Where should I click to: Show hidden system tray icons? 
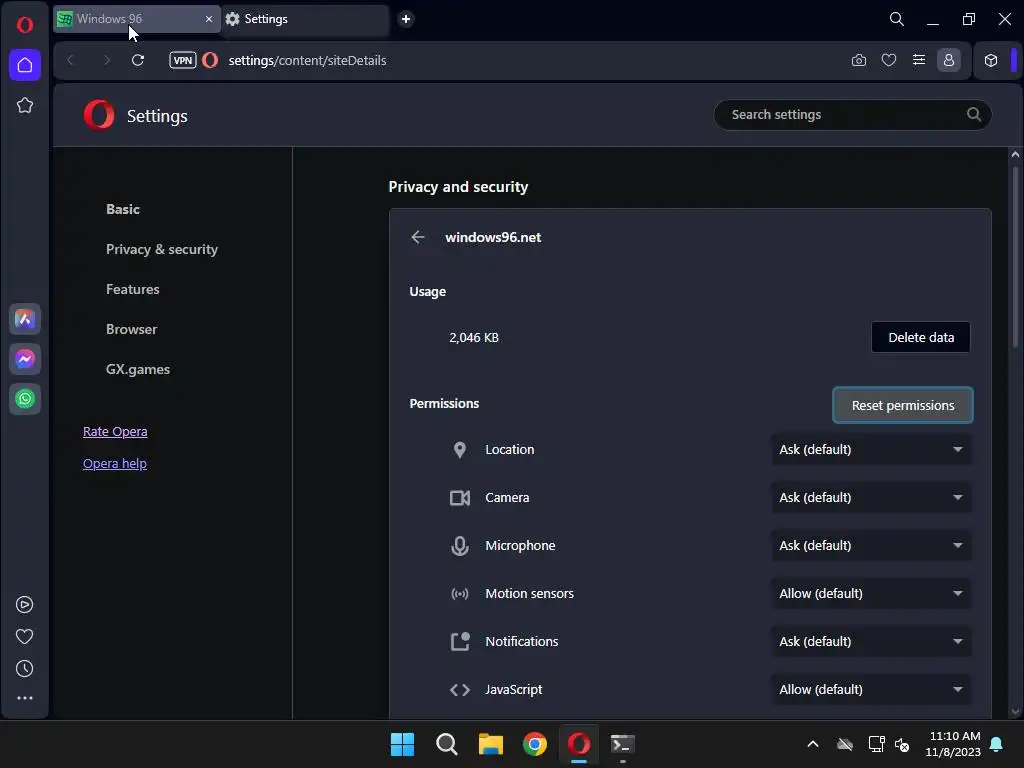(x=813, y=744)
